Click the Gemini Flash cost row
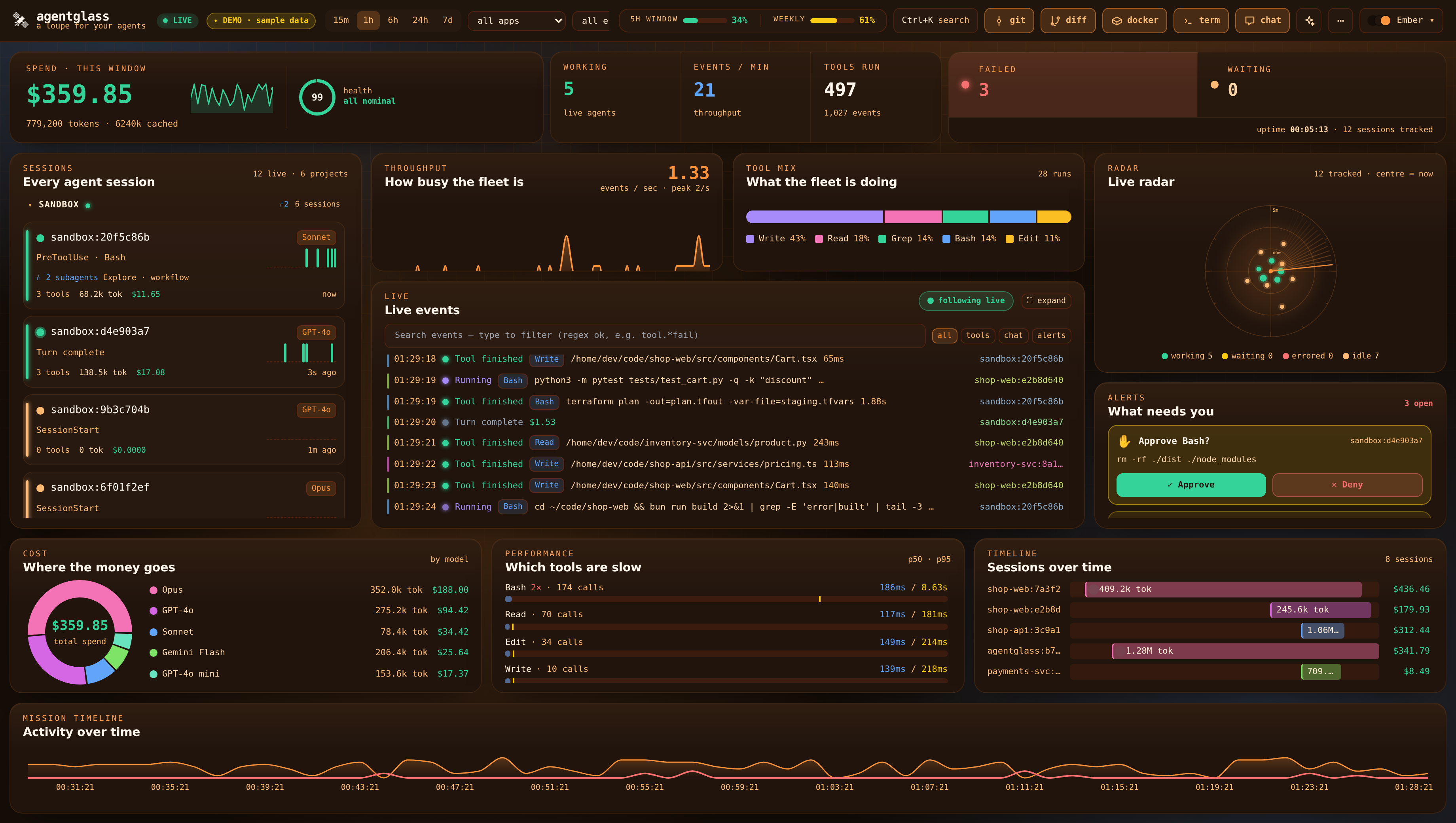The height and width of the screenshot is (823, 1456). click(309, 653)
